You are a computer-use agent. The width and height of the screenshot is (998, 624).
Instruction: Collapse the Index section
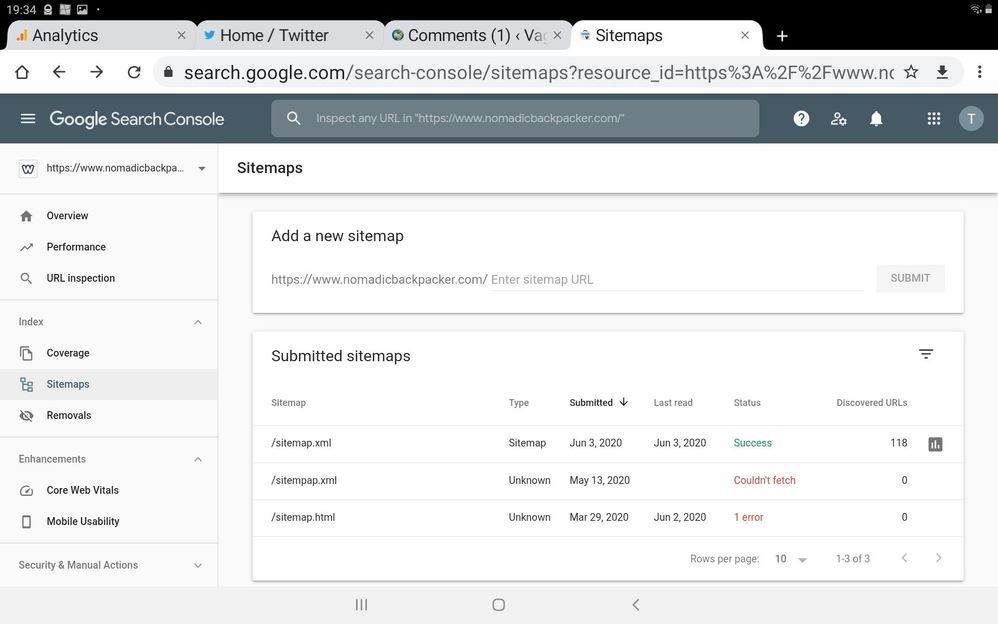pos(197,322)
